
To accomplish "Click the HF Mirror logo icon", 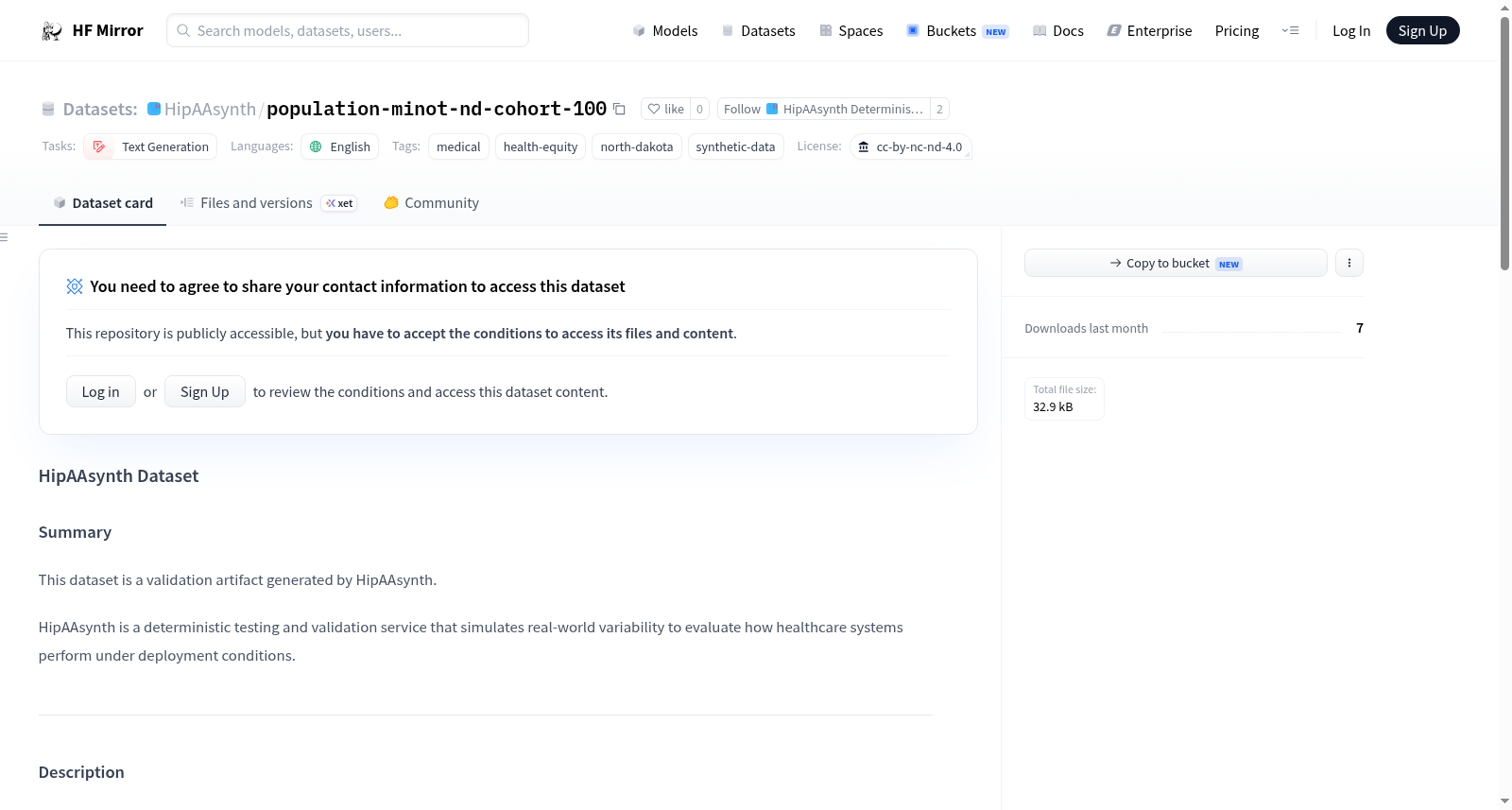I will [52, 31].
